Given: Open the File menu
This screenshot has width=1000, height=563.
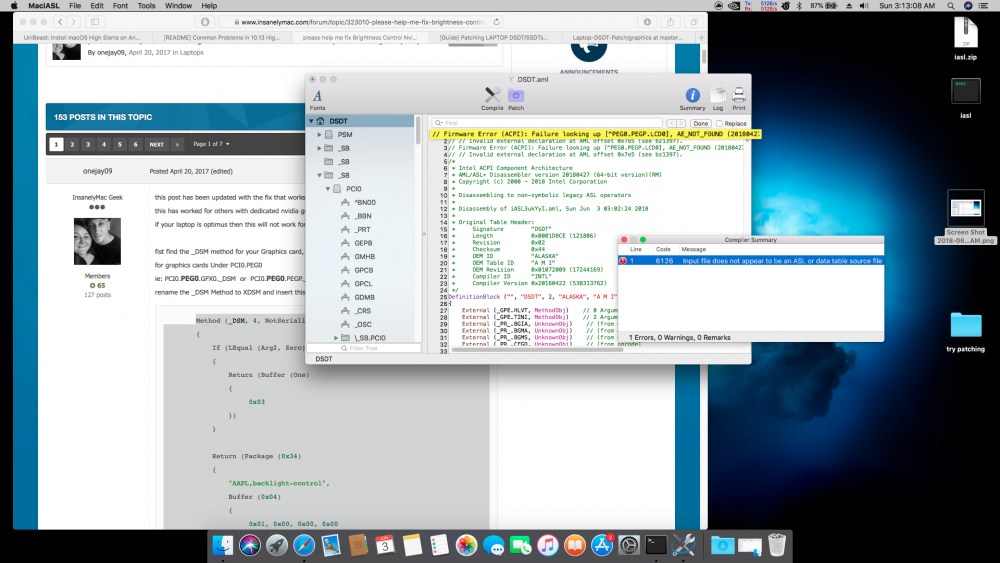Looking at the screenshot, I should pyautogui.click(x=75, y=6).
